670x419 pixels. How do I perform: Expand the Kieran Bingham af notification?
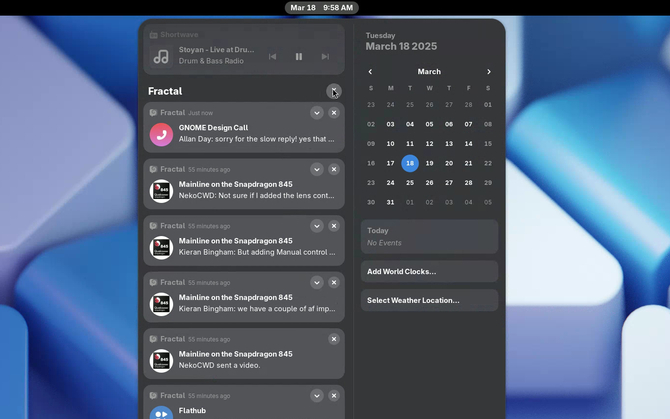tap(317, 282)
